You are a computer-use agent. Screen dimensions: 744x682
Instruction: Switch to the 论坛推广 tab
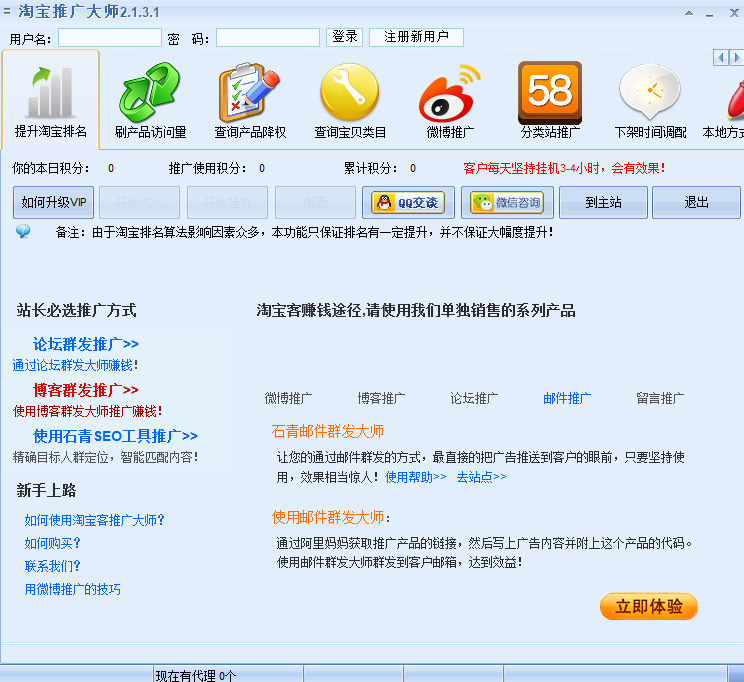click(474, 398)
